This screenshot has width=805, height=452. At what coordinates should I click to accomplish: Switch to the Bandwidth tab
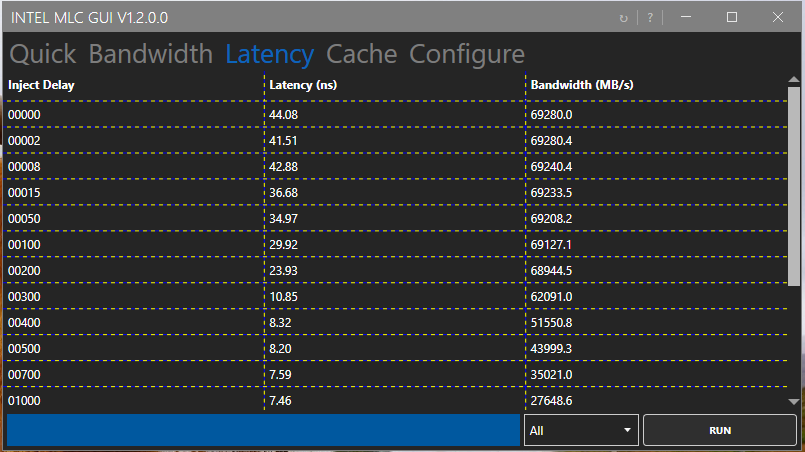[150, 54]
